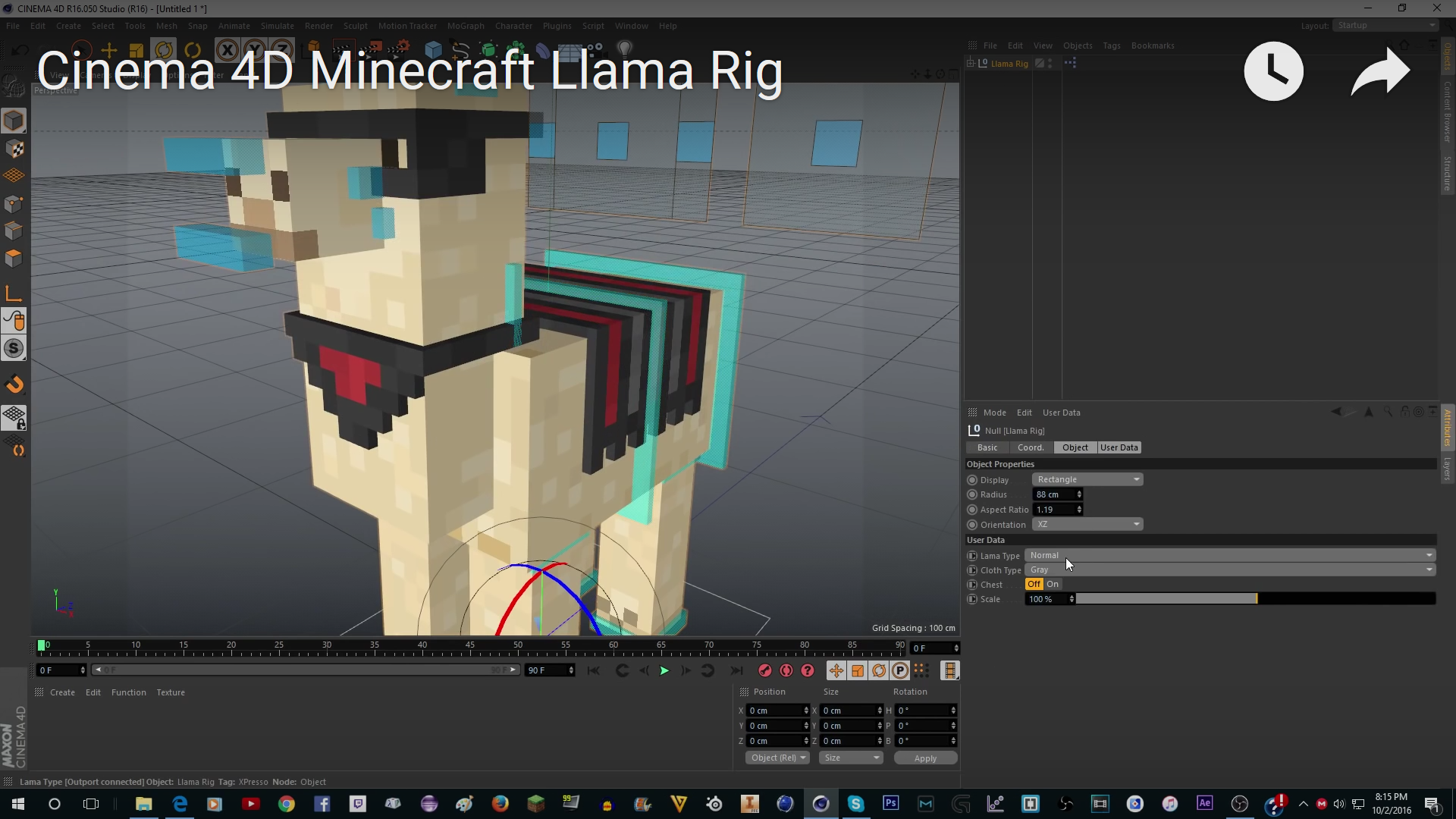Switch to the User Data tab
Image resolution: width=1456 pixels, height=819 pixels.
click(1119, 447)
